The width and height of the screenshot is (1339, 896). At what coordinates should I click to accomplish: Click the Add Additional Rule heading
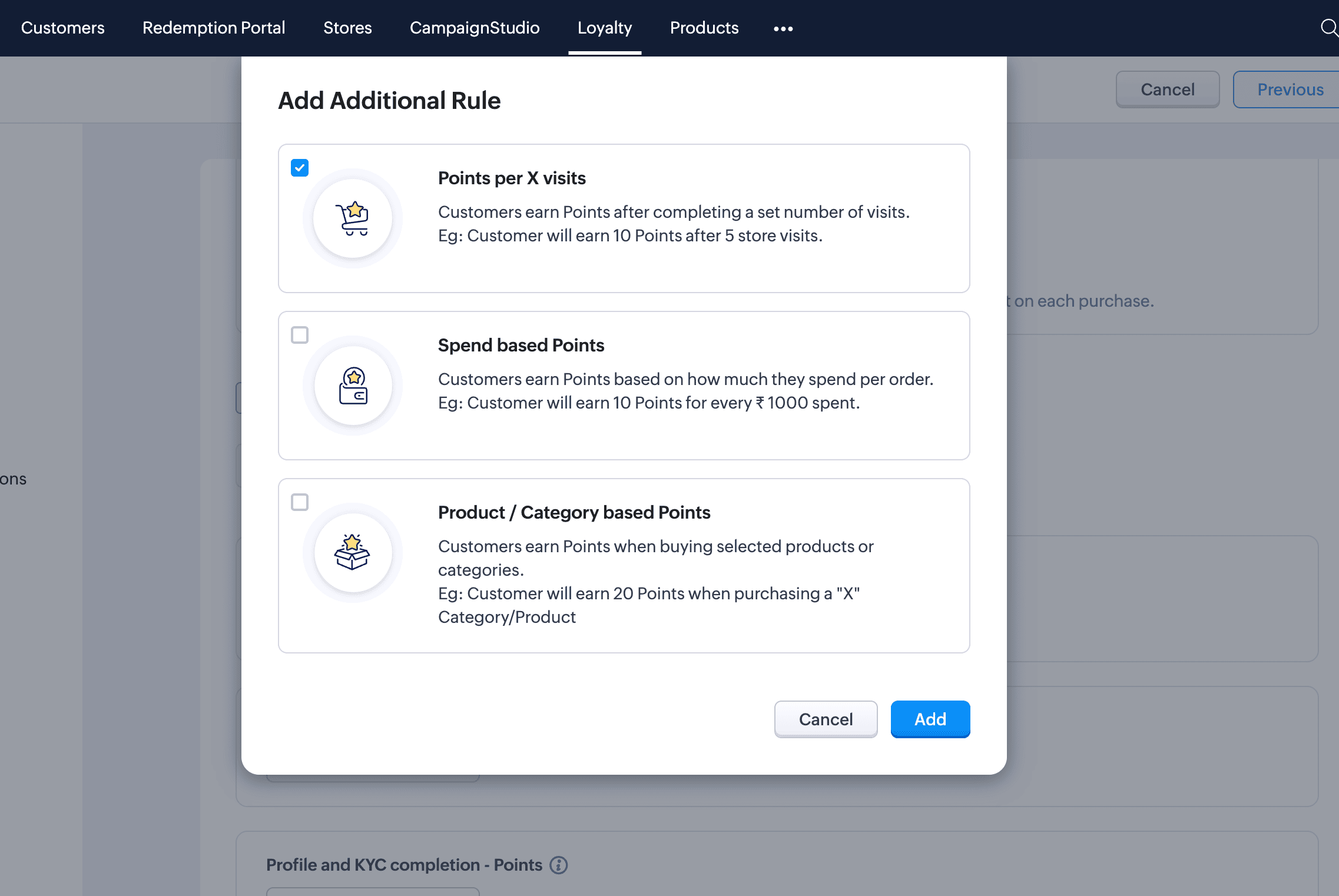[x=389, y=100]
